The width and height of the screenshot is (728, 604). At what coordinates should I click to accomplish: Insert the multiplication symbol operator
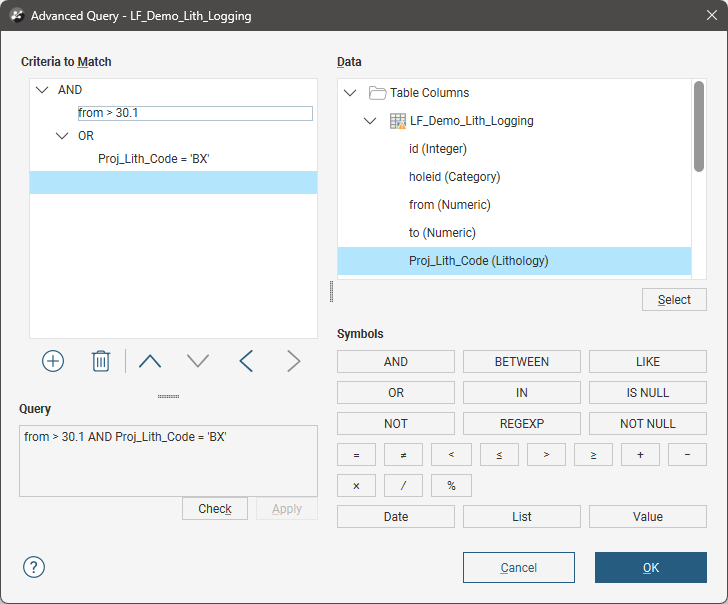356,486
